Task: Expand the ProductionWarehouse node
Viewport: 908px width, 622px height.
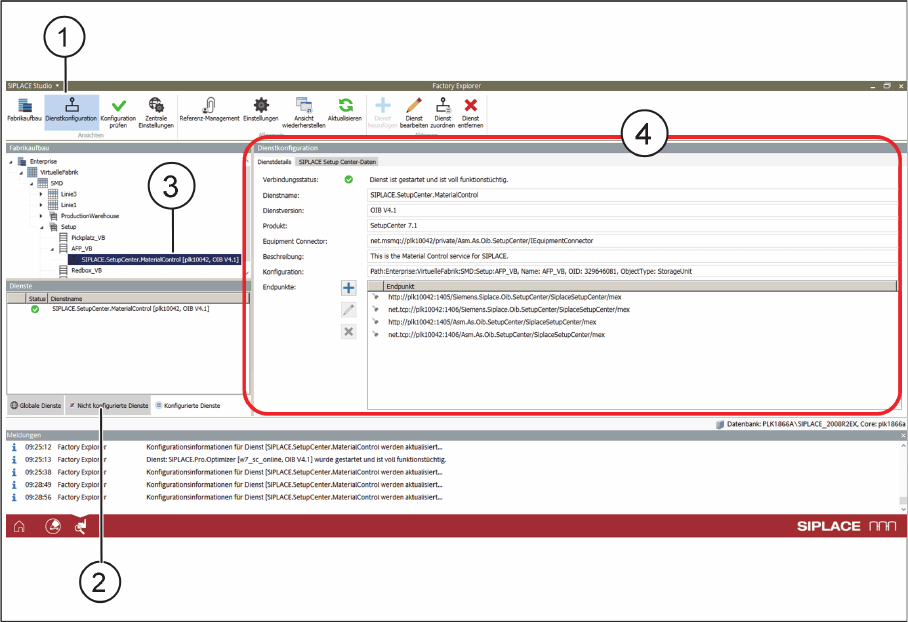Action: [41, 216]
